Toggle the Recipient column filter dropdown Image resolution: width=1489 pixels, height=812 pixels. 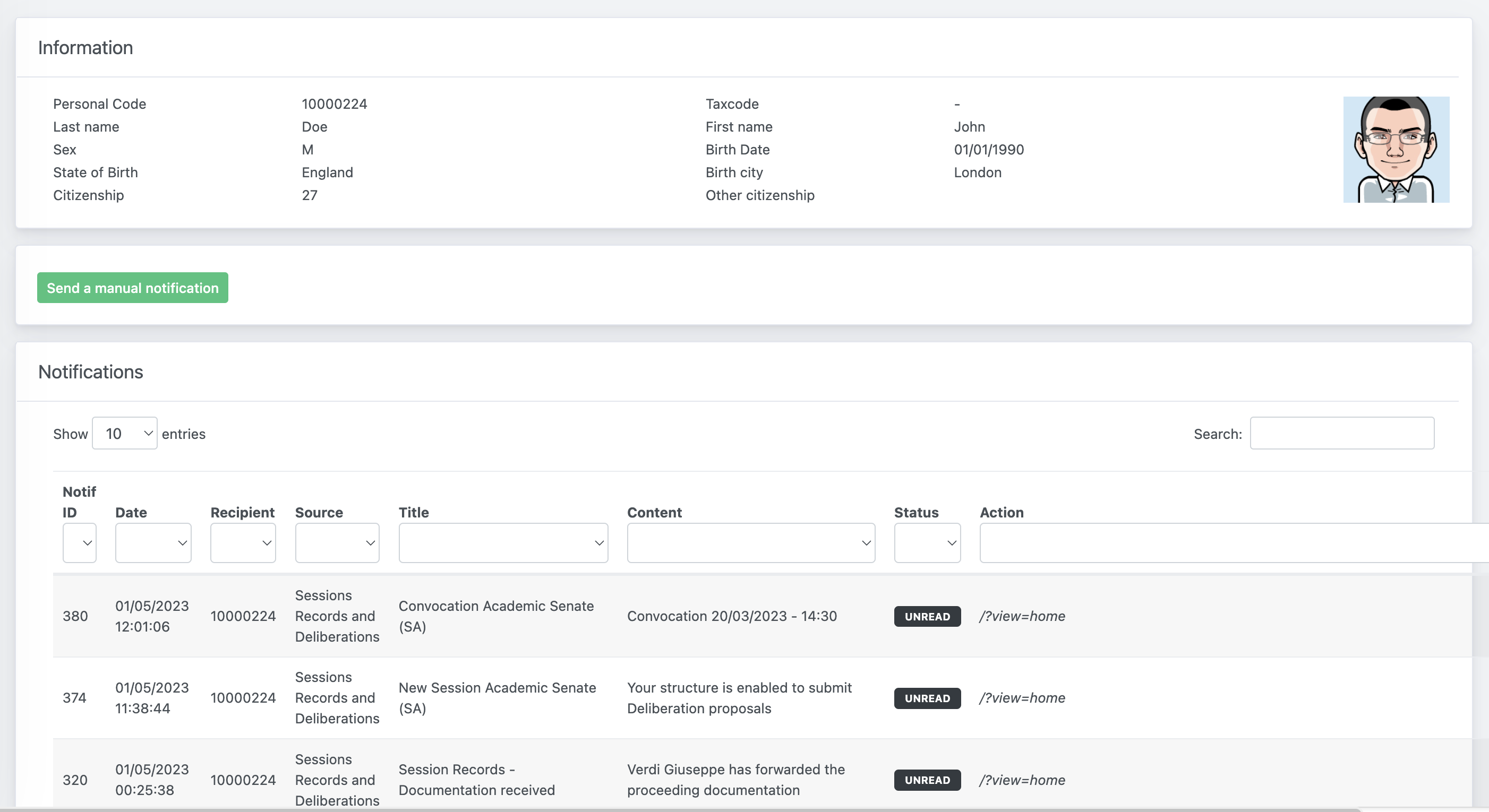243,542
